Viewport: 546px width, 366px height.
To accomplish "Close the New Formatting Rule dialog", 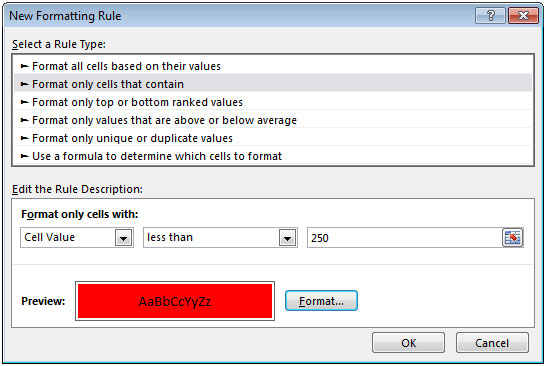I will tap(523, 16).
